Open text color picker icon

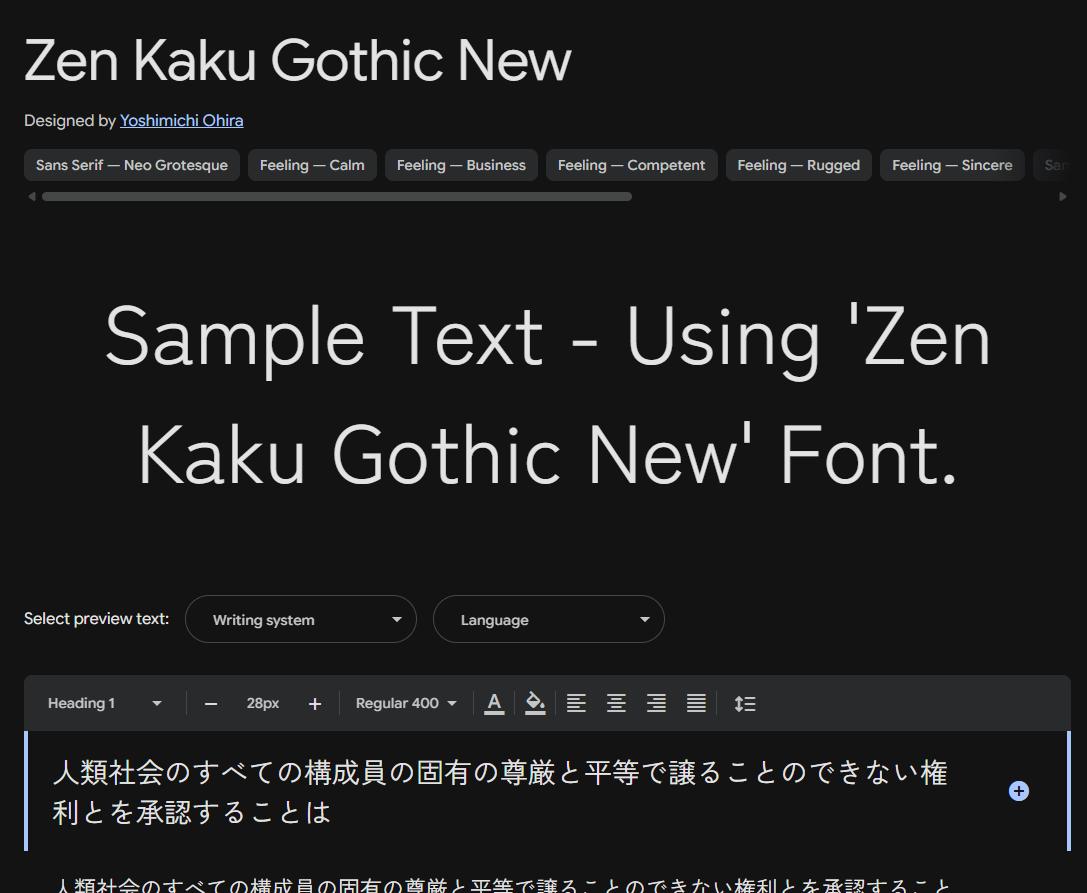pos(494,703)
